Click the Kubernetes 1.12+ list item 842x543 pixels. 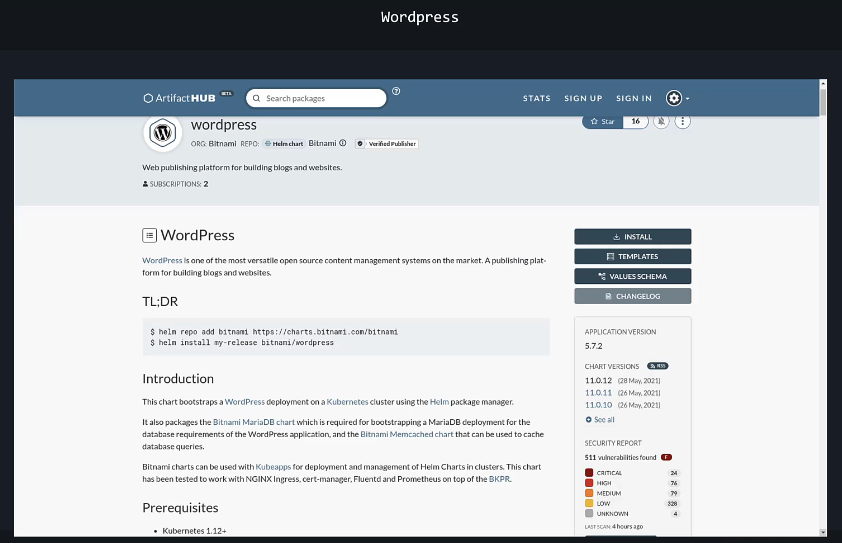194,531
